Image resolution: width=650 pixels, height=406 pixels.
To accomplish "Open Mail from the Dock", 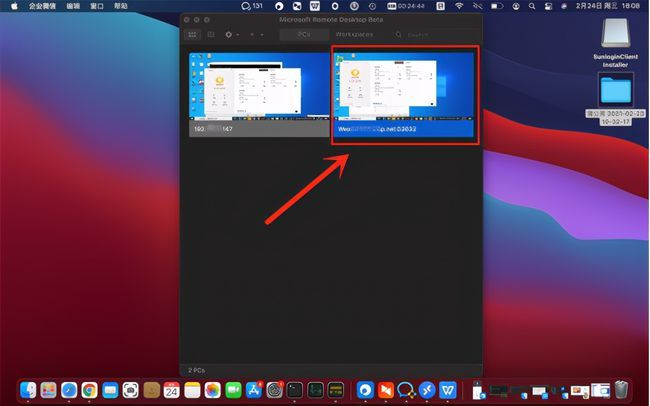I will 110,390.
